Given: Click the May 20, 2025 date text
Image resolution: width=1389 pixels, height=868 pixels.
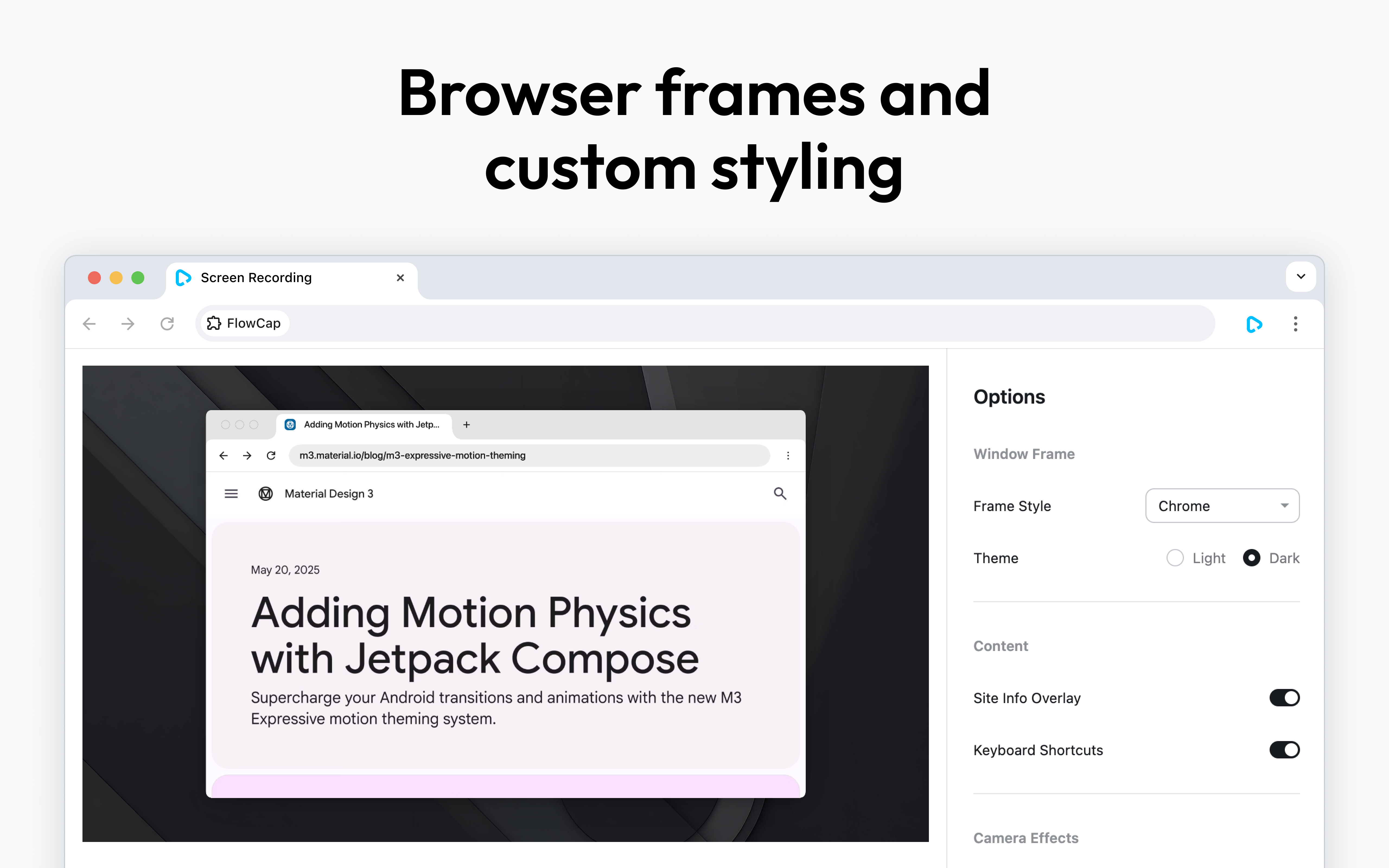Looking at the screenshot, I should point(285,570).
